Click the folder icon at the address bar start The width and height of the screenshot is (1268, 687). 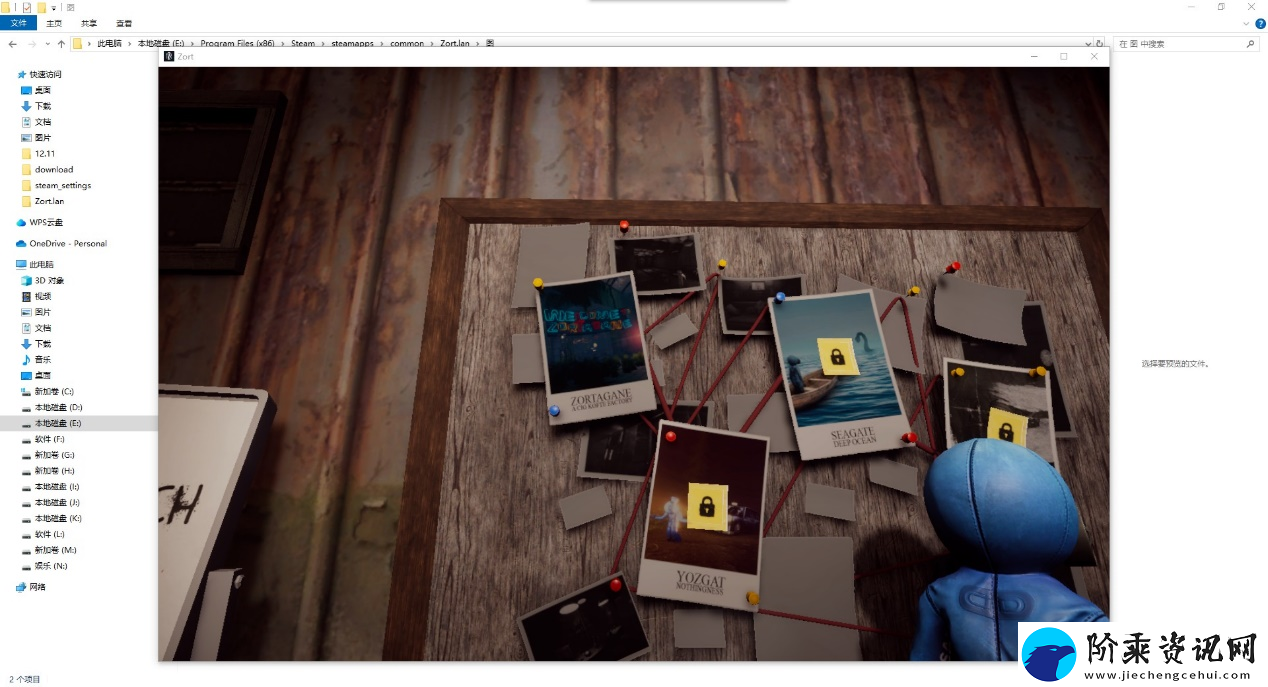pyautogui.click(x=77, y=44)
